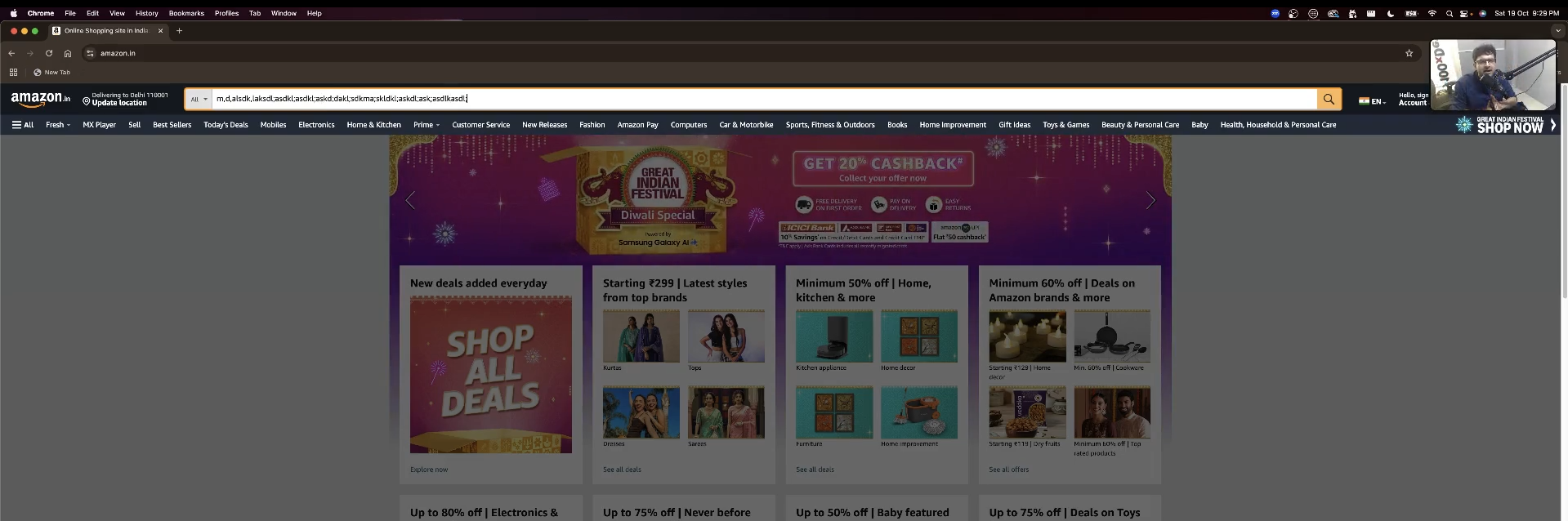Open the hamburger All menu
The width and height of the screenshot is (1568, 521).
pos(23,125)
